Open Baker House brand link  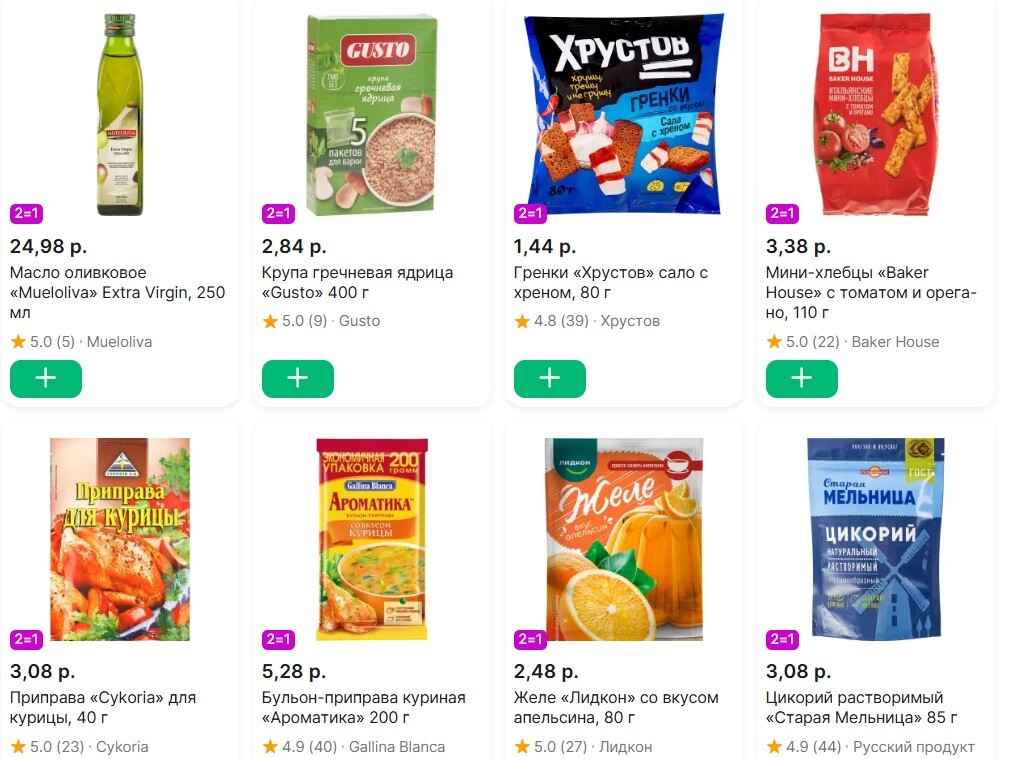pos(895,342)
